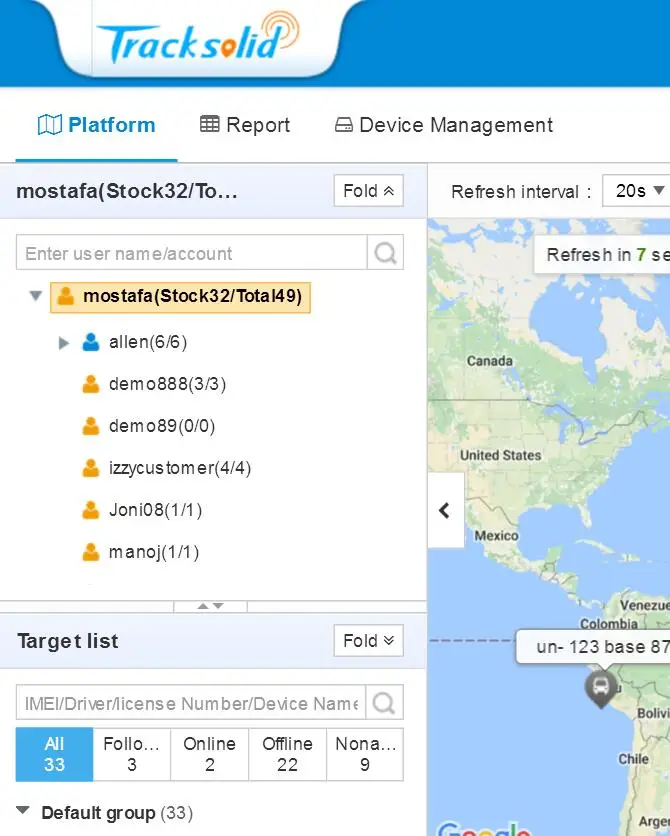Select manoj(1/1) account

tap(154, 552)
